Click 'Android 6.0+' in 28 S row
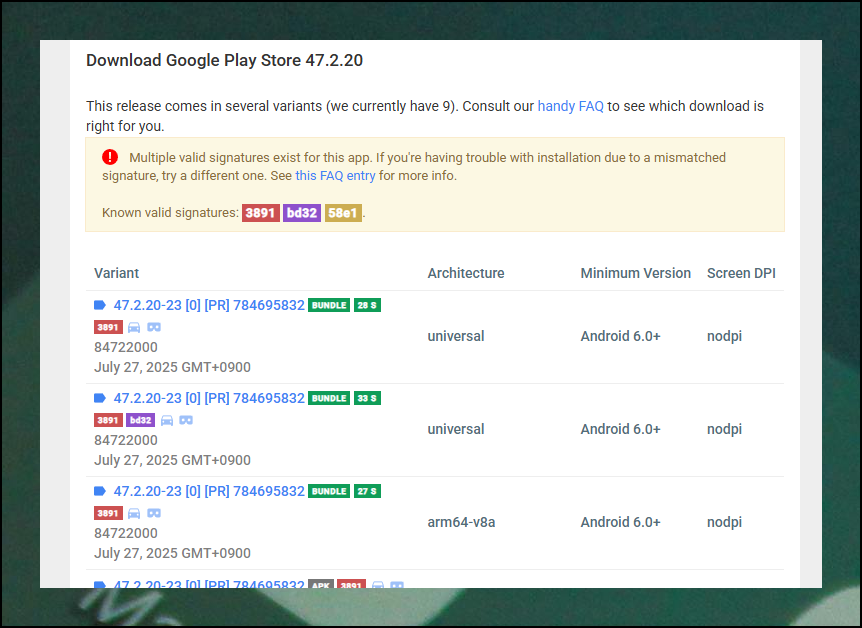 pos(621,337)
